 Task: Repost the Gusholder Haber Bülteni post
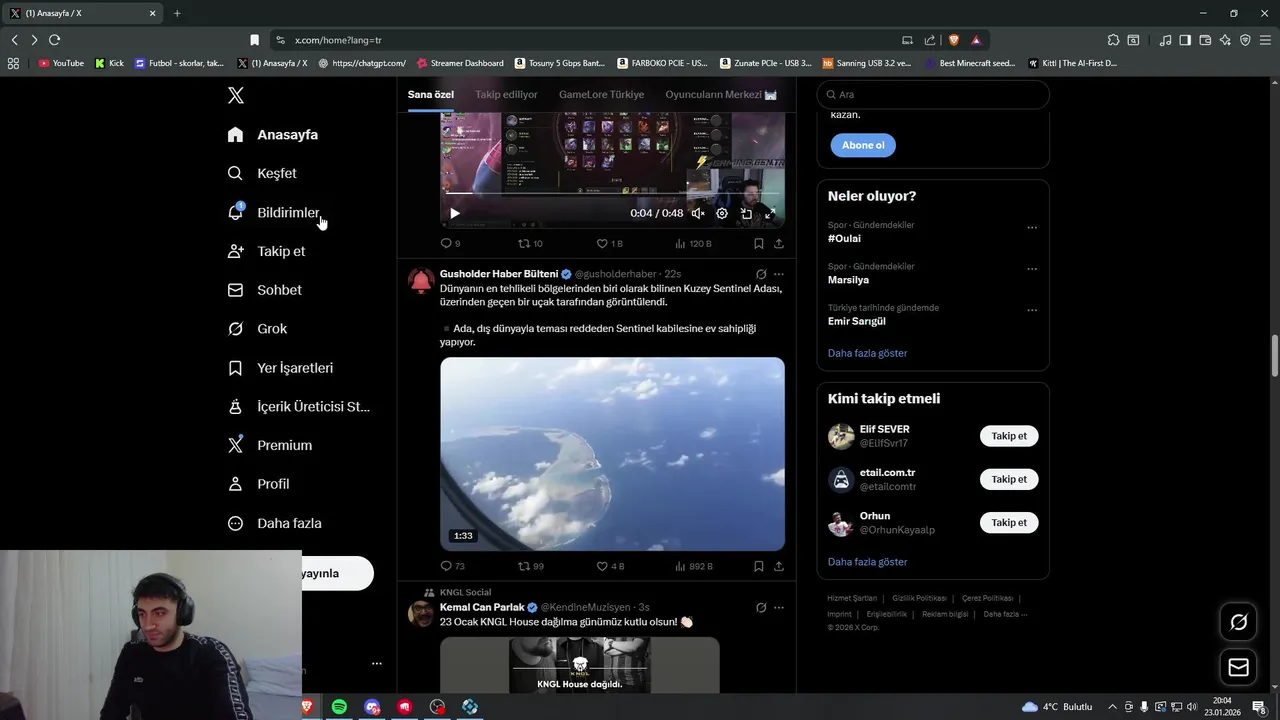(x=531, y=566)
